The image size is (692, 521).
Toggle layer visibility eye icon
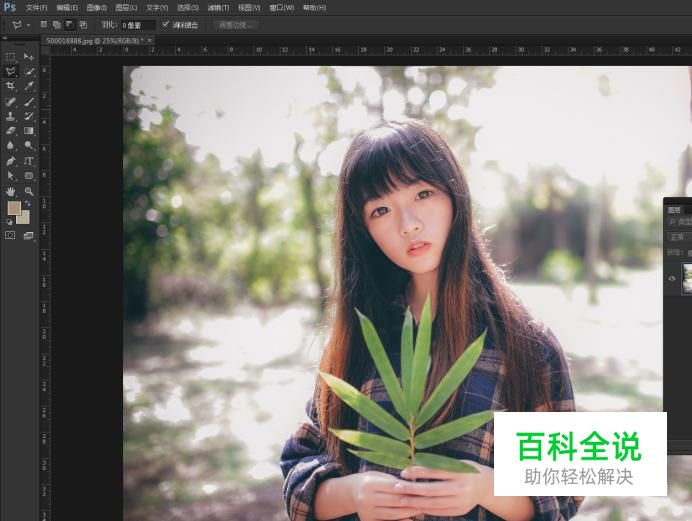(672, 278)
